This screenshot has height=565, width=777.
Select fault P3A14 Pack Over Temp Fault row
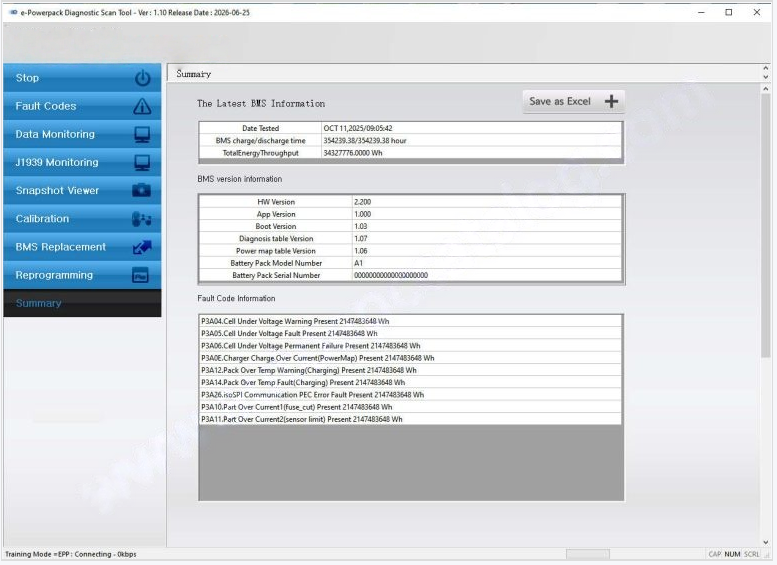coord(302,382)
